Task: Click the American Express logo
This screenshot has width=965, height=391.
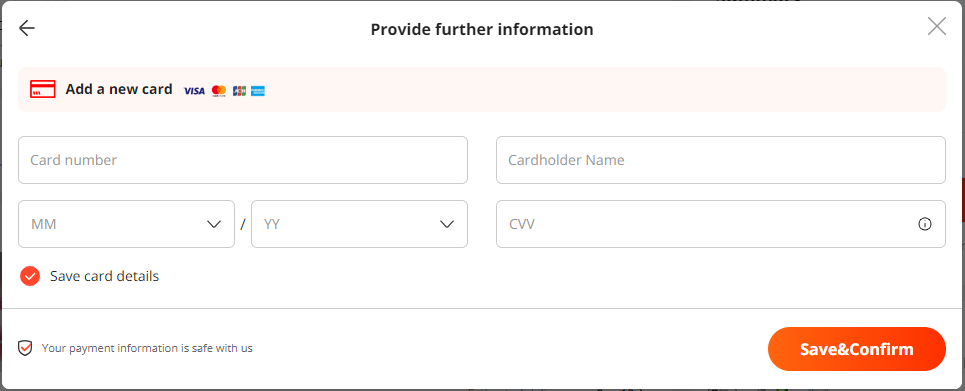Action: [258, 91]
